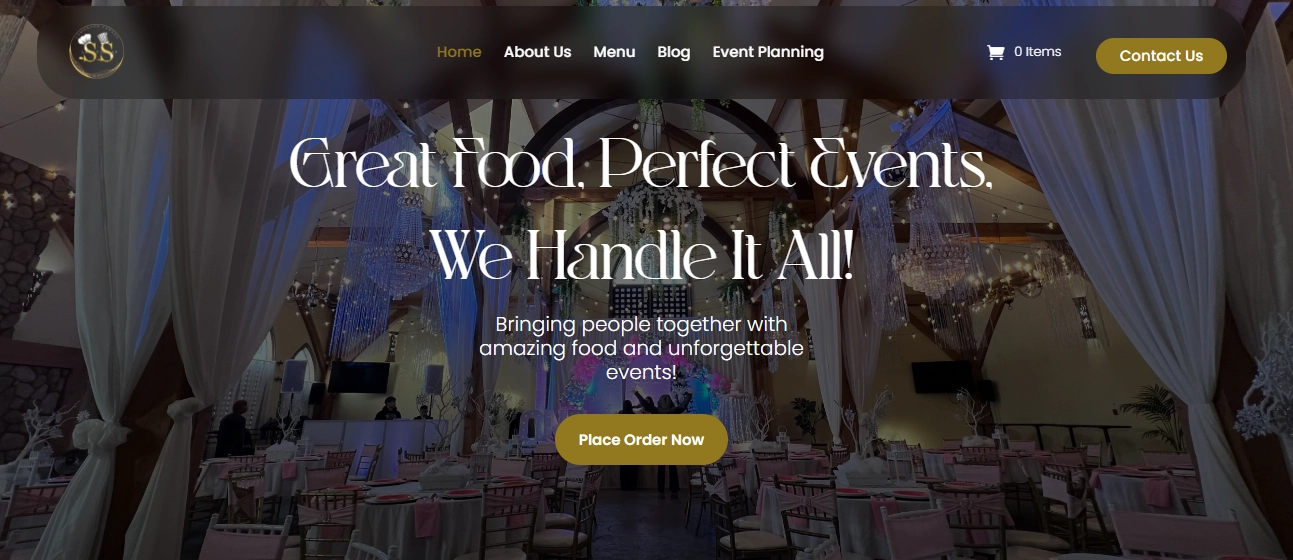Select Menu in the navigation bar
1293x560 pixels.
[614, 52]
